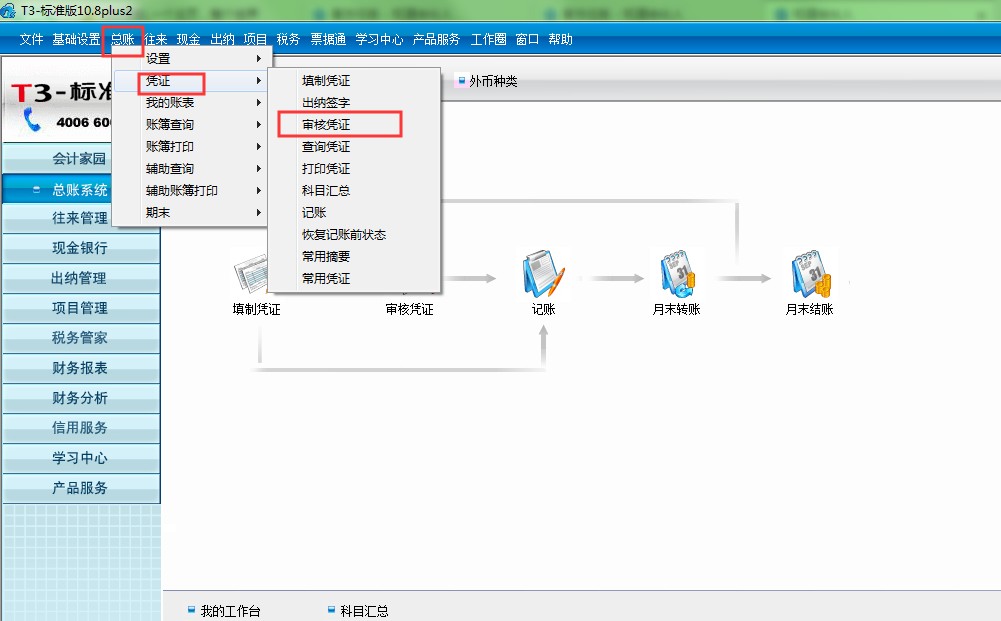Open the 文件 menu

click(x=31, y=40)
